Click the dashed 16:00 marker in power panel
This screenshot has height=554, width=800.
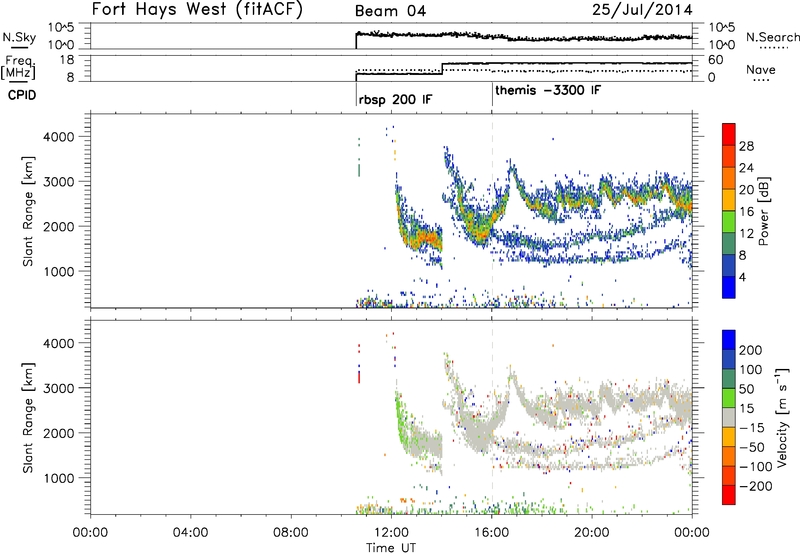[492, 211]
